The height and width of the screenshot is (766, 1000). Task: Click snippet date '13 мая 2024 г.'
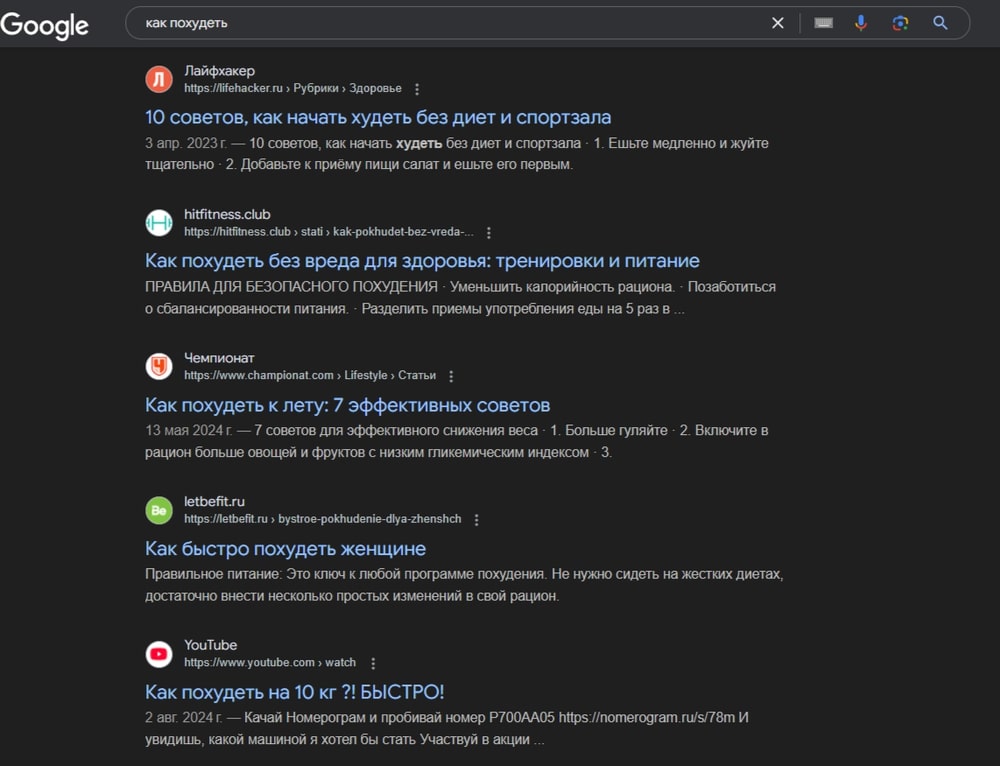click(x=189, y=431)
